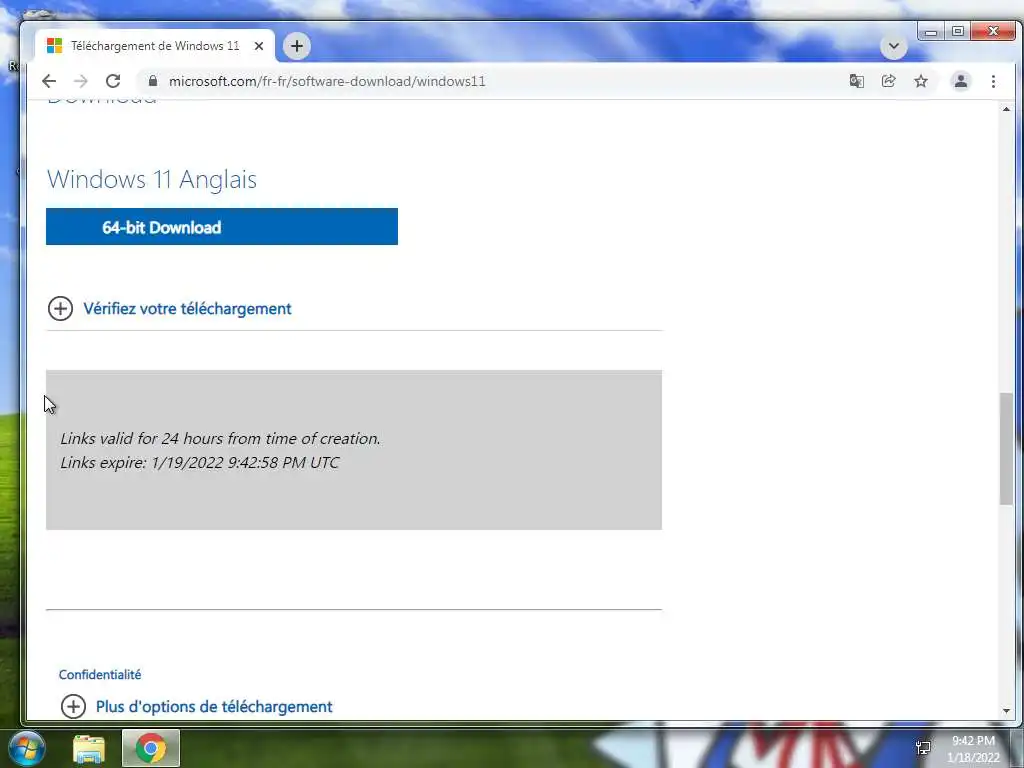Open the Windows Start menu orb
Viewport: 1024px width, 768px height.
pyautogui.click(x=27, y=748)
